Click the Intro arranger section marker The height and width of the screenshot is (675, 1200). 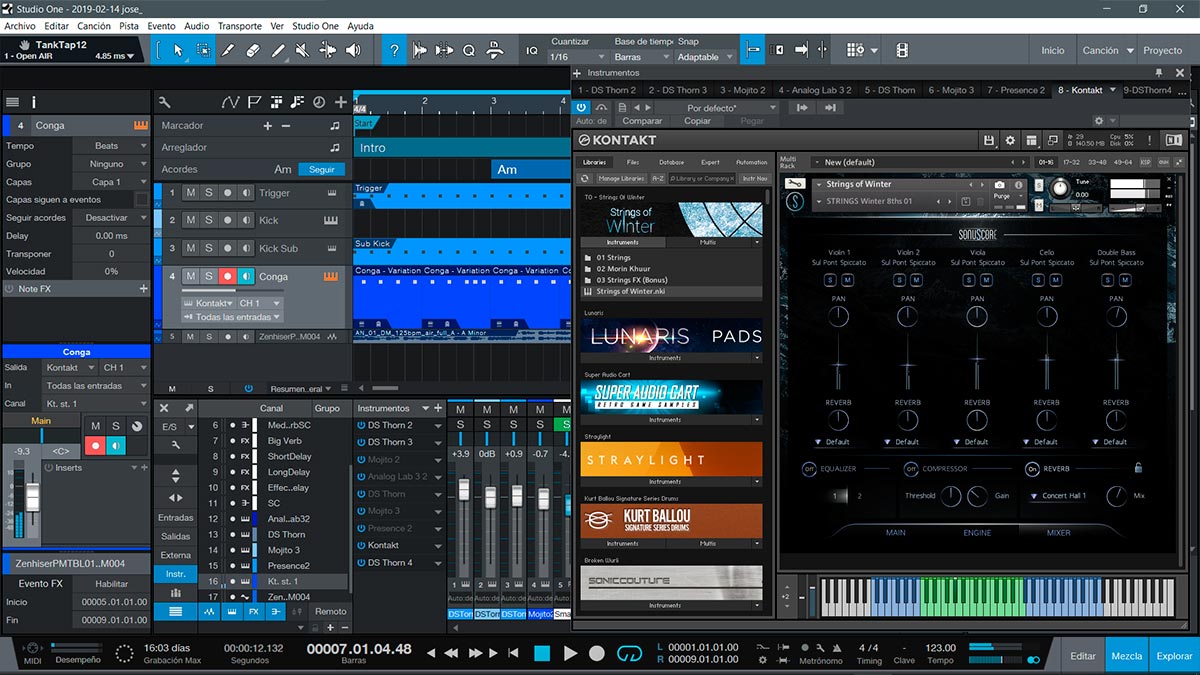tap(462, 147)
